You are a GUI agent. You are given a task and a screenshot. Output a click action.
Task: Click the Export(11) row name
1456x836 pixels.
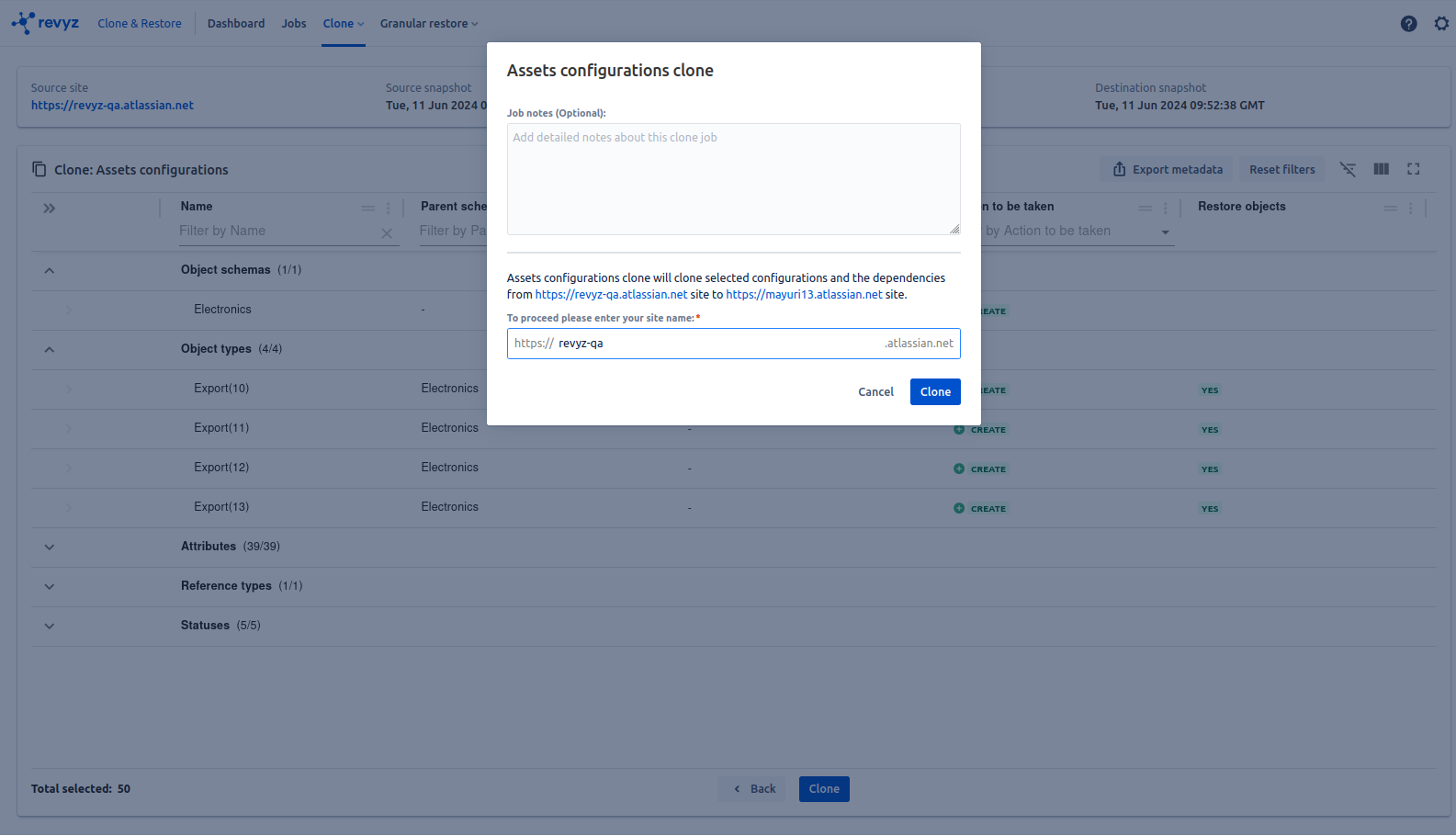tap(221, 428)
